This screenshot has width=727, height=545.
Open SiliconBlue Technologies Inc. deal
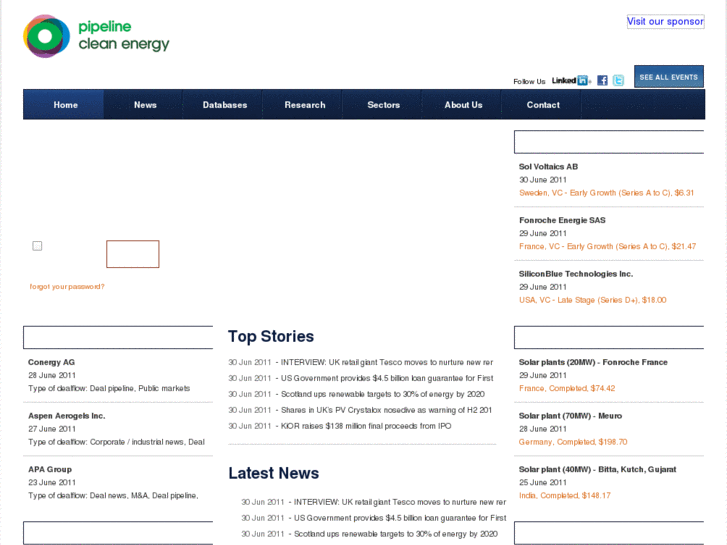coord(576,274)
